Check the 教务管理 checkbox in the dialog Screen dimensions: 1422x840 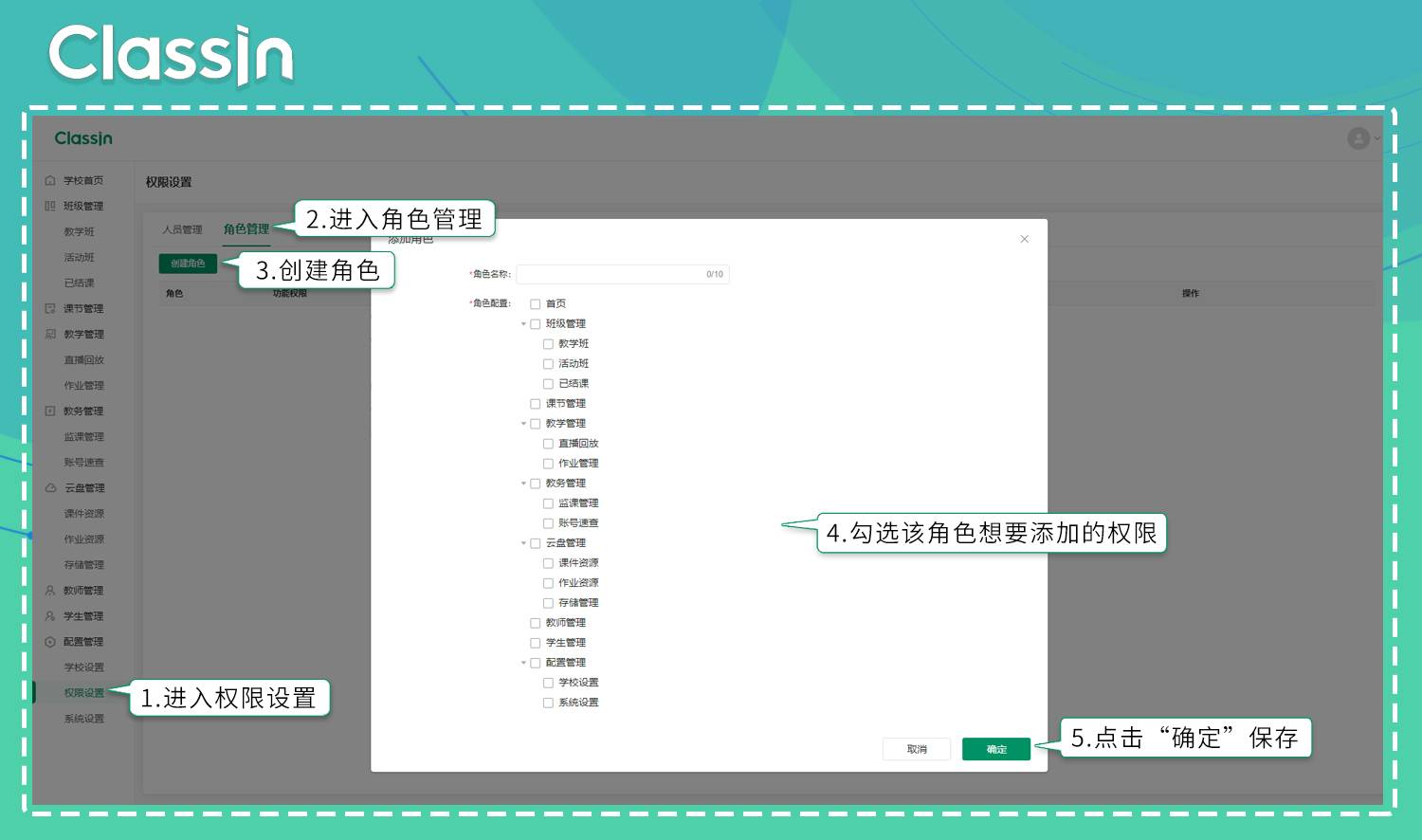(536, 484)
